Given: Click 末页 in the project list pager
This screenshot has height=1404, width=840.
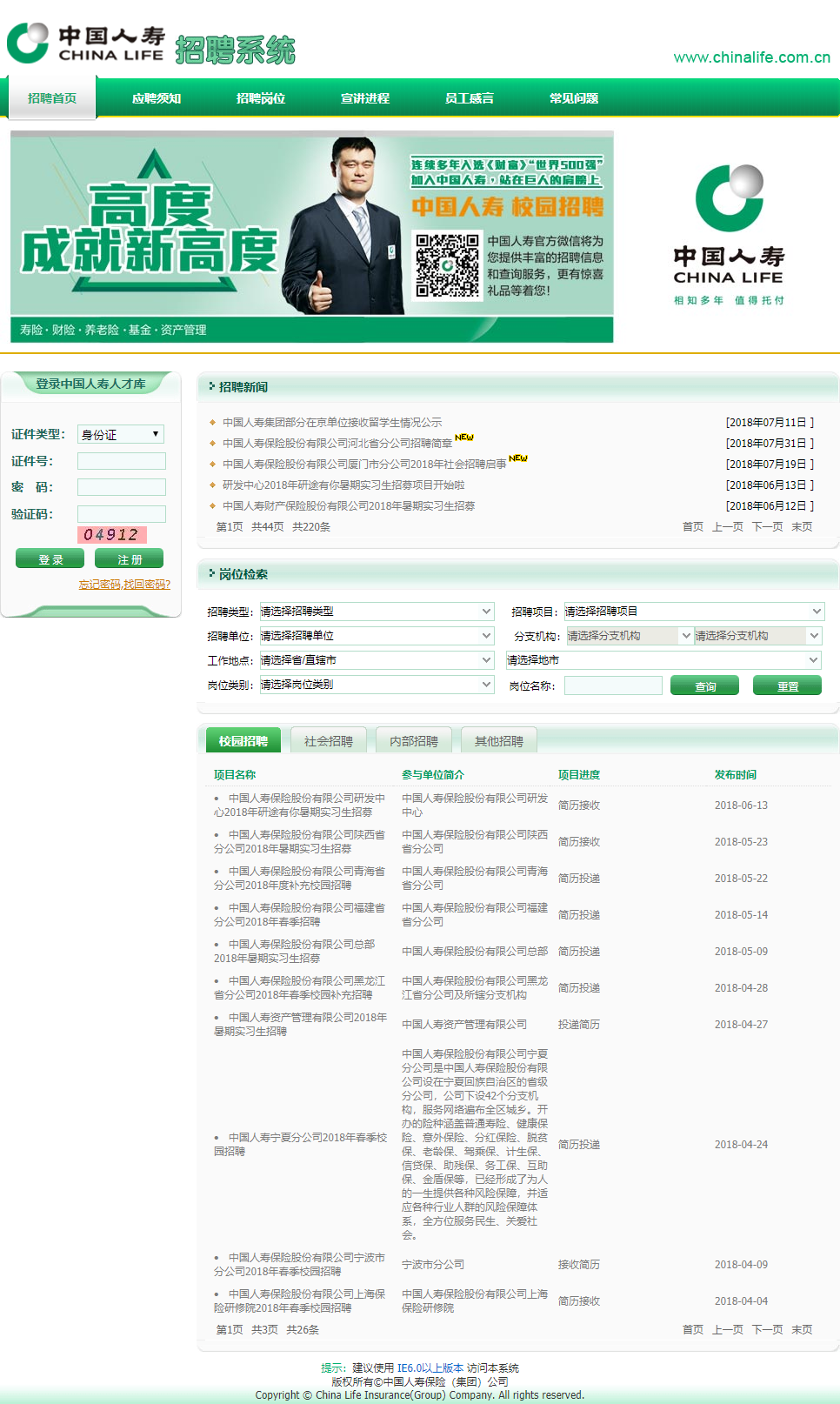Looking at the screenshot, I should (802, 1330).
